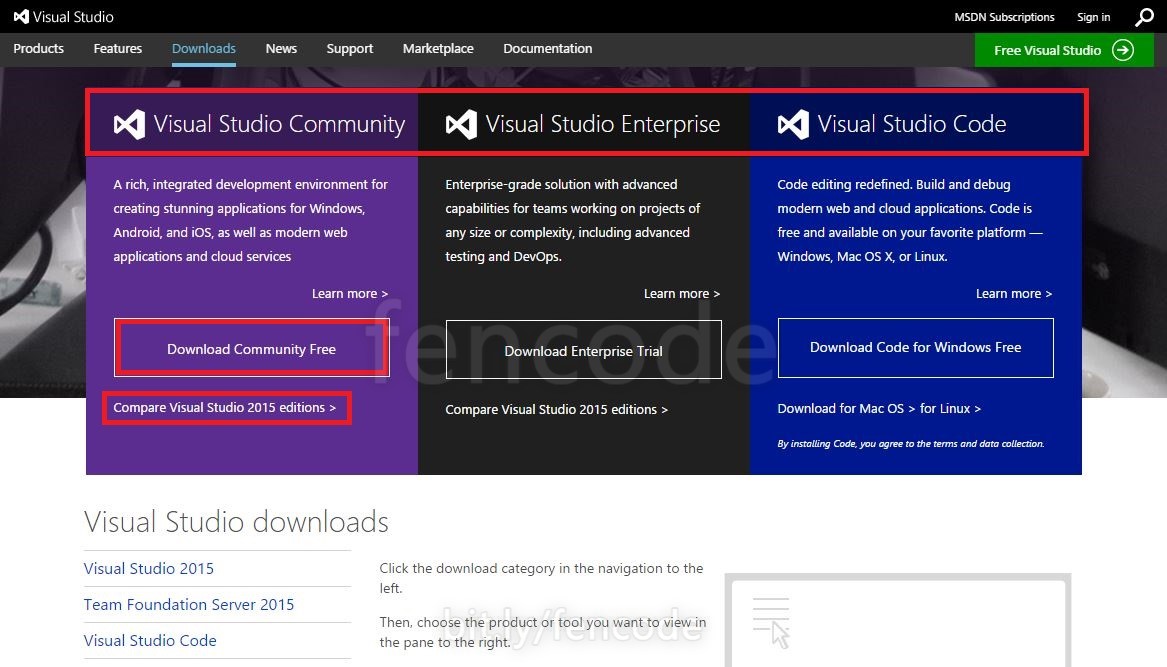Open the Support menu item
1167x667 pixels.
(x=350, y=48)
